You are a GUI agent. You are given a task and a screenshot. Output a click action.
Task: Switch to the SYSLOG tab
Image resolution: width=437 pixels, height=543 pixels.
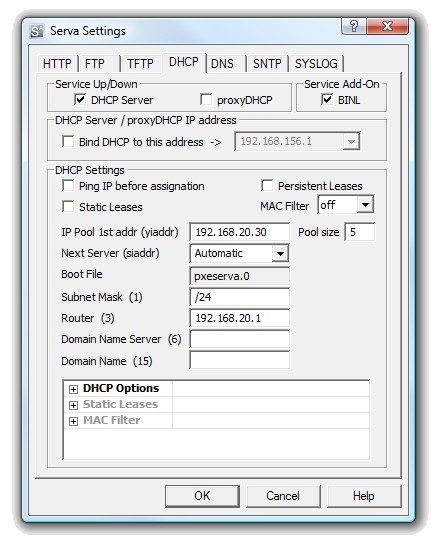(x=316, y=64)
